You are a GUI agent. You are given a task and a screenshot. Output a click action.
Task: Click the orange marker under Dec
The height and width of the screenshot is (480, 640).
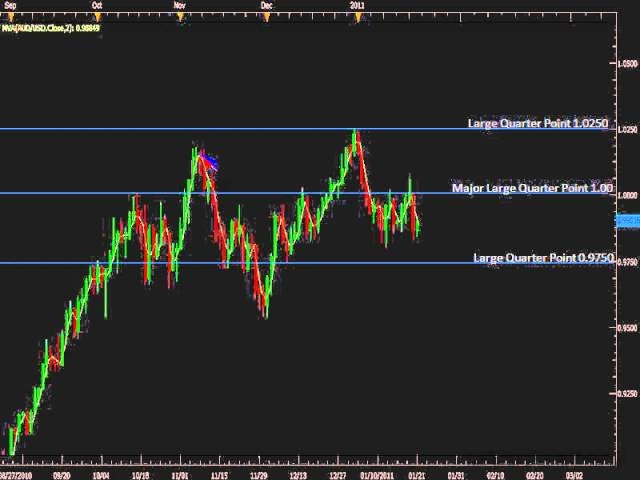[x=267, y=17]
